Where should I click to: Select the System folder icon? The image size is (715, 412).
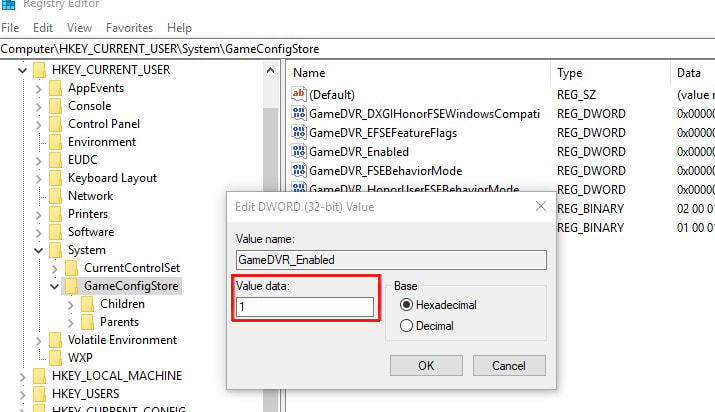click(55, 250)
